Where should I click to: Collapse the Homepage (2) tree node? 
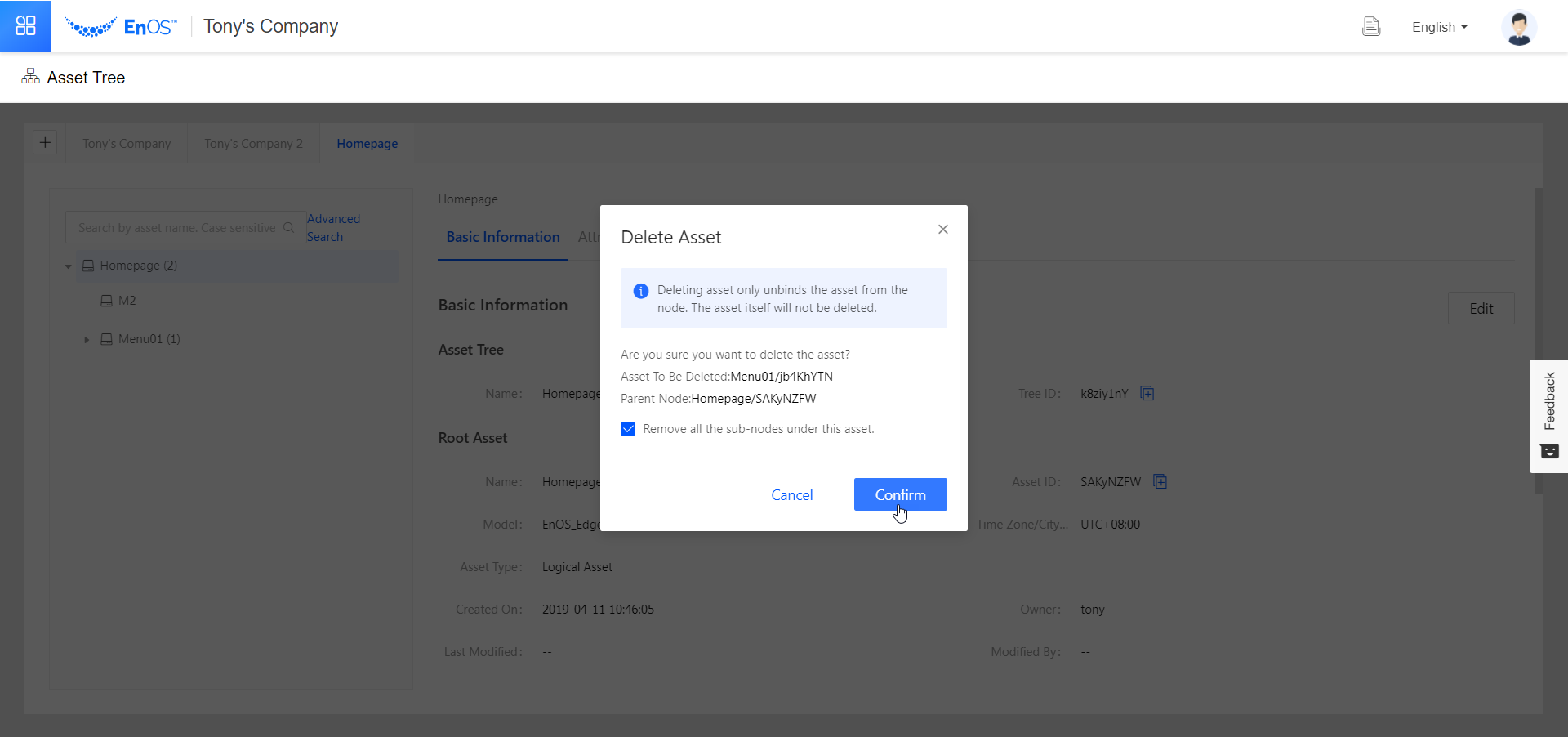coord(69,266)
